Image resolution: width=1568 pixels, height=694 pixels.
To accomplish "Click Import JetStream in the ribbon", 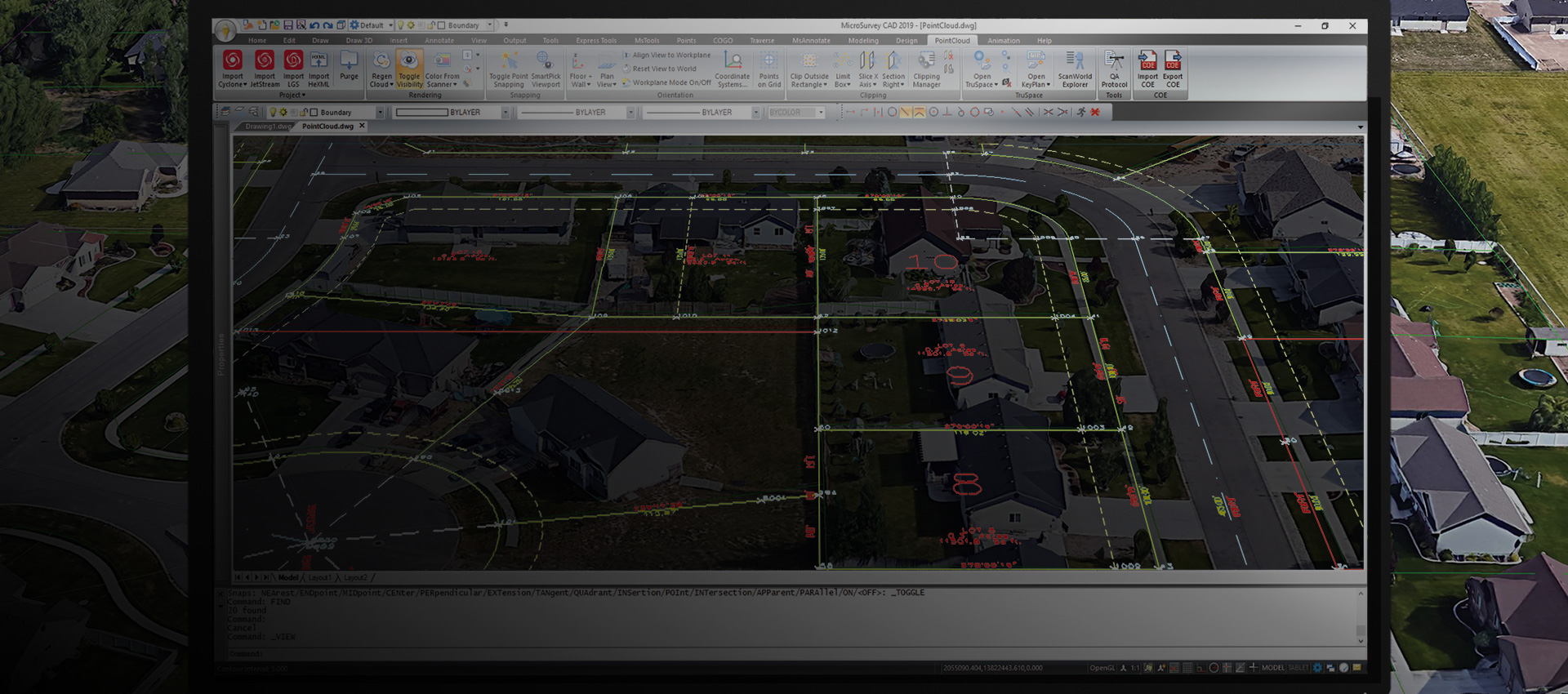I will coord(264,62).
